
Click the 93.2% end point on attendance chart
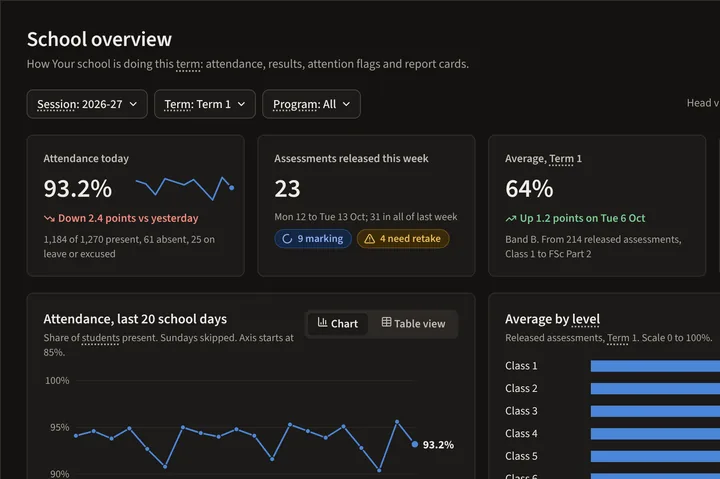click(x=415, y=444)
